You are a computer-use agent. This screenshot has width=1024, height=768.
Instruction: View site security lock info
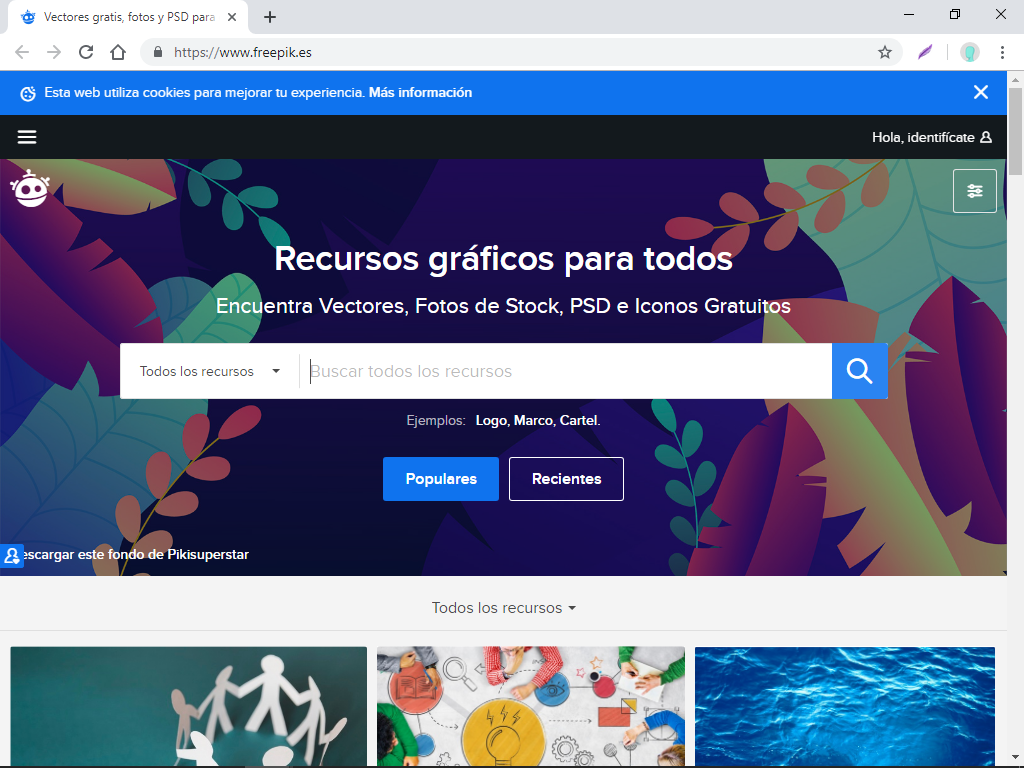click(157, 52)
